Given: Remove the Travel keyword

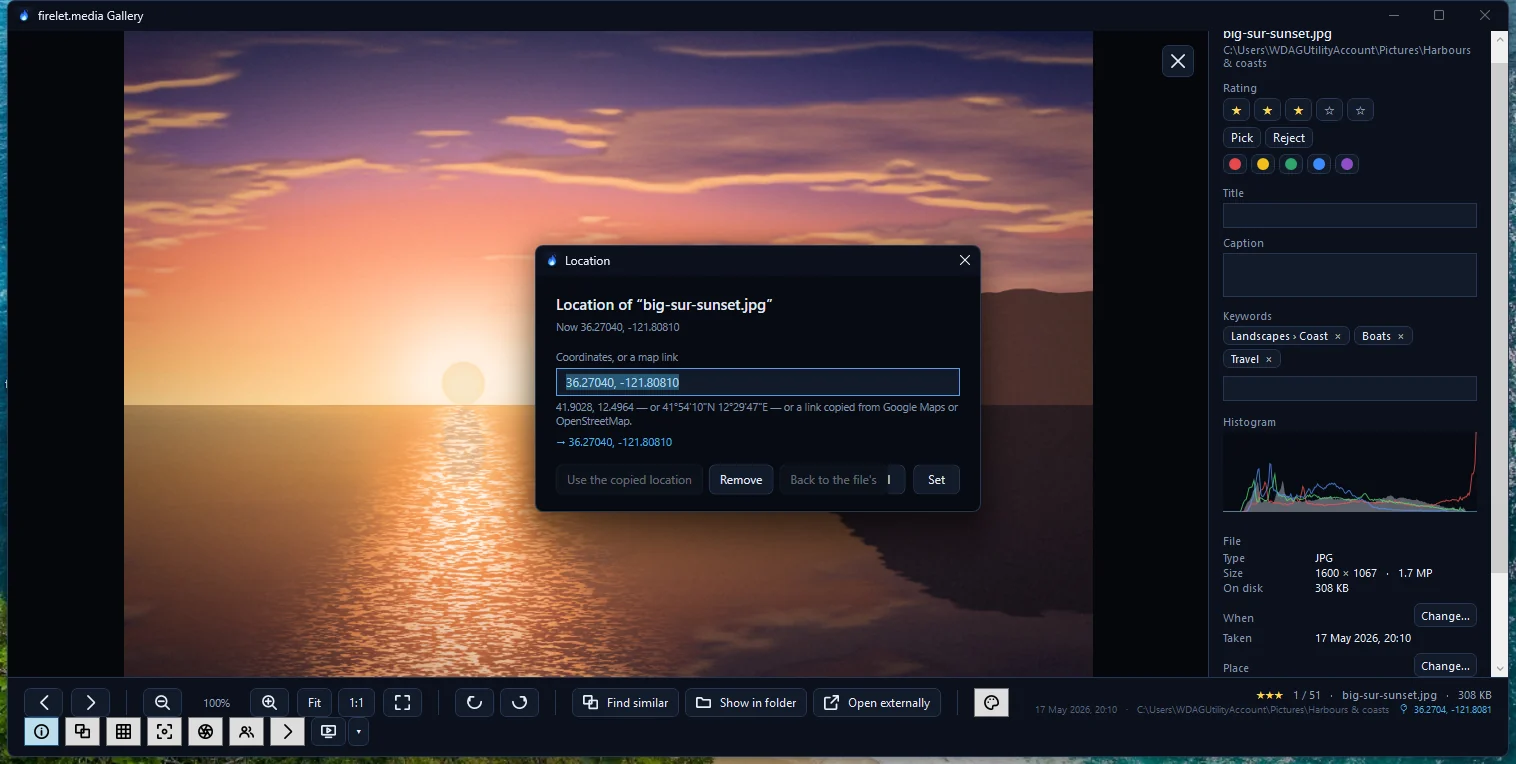Looking at the screenshot, I should point(1269,359).
